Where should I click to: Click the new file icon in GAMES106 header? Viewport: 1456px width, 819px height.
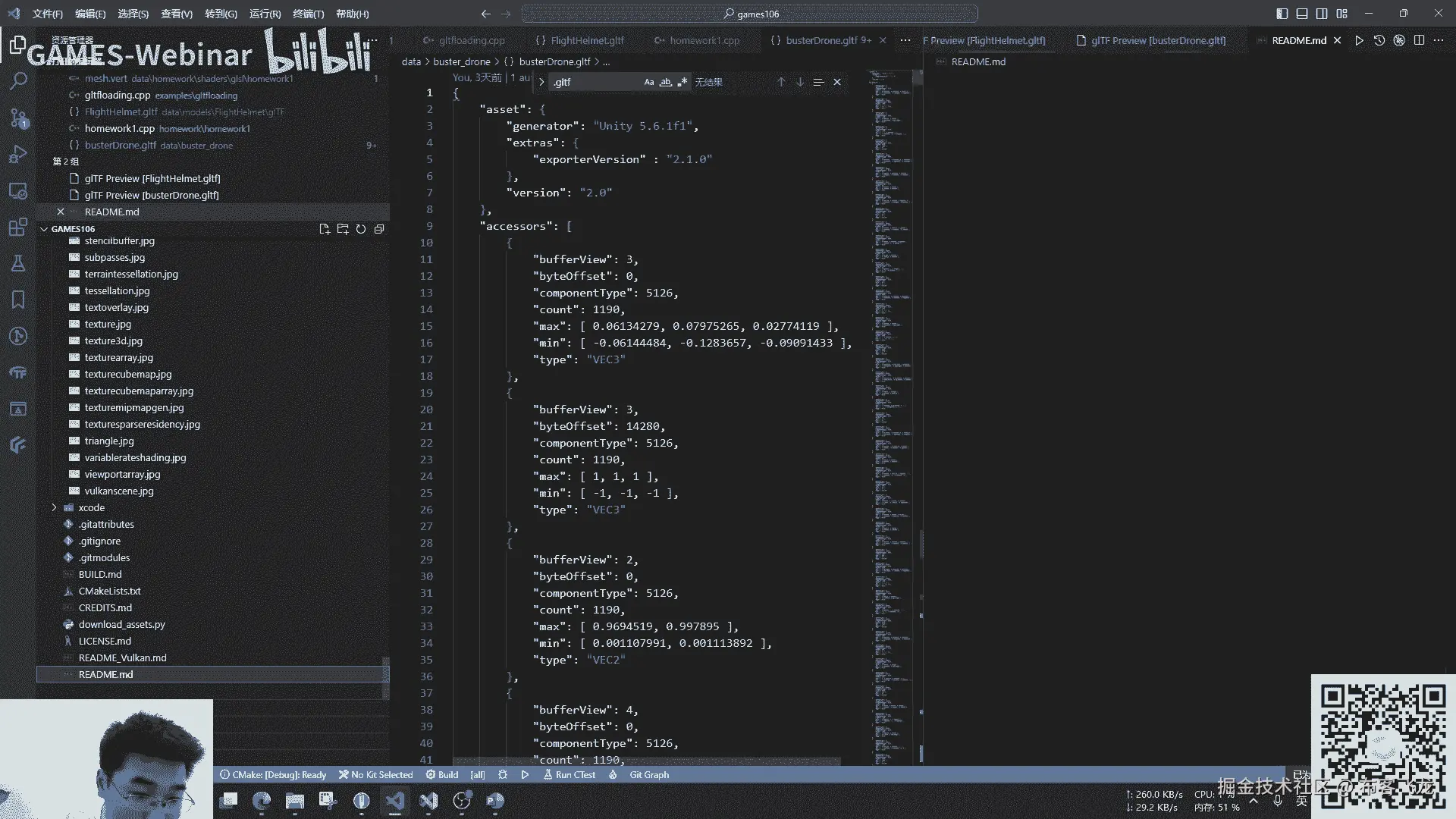click(325, 229)
